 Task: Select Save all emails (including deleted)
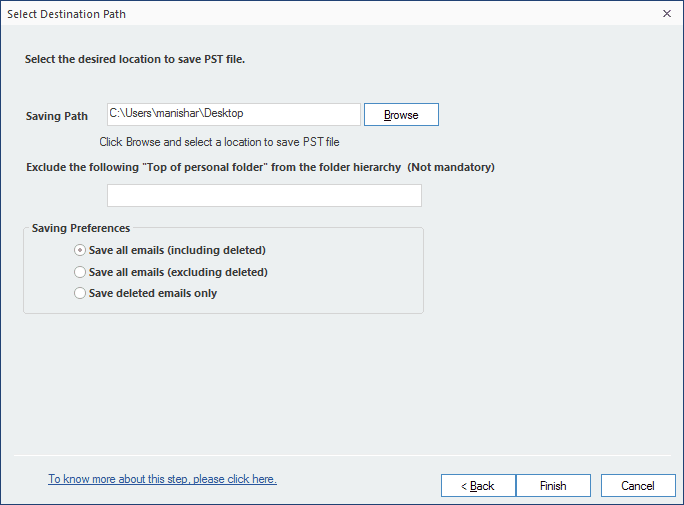[80, 250]
